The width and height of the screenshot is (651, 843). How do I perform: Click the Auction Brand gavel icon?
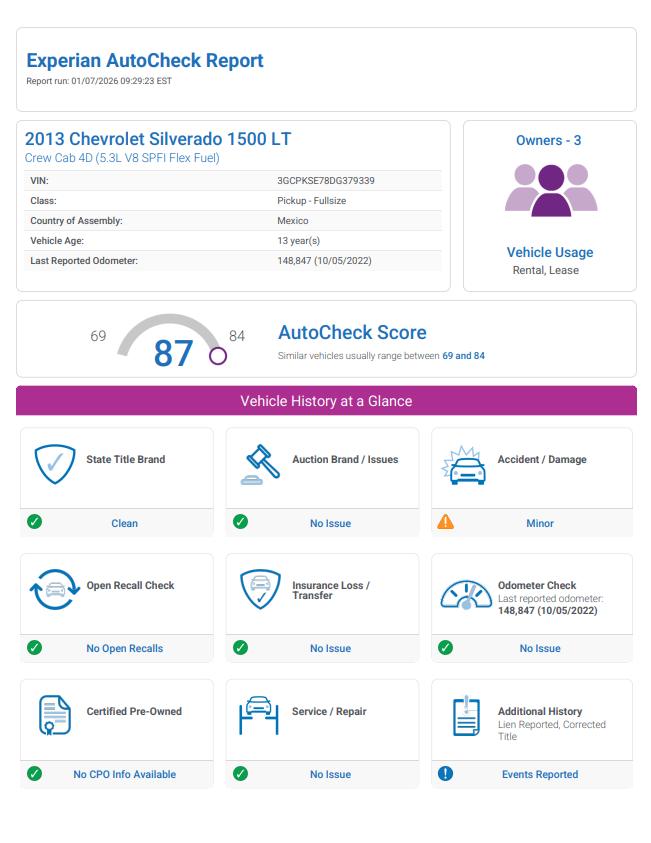(260, 465)
